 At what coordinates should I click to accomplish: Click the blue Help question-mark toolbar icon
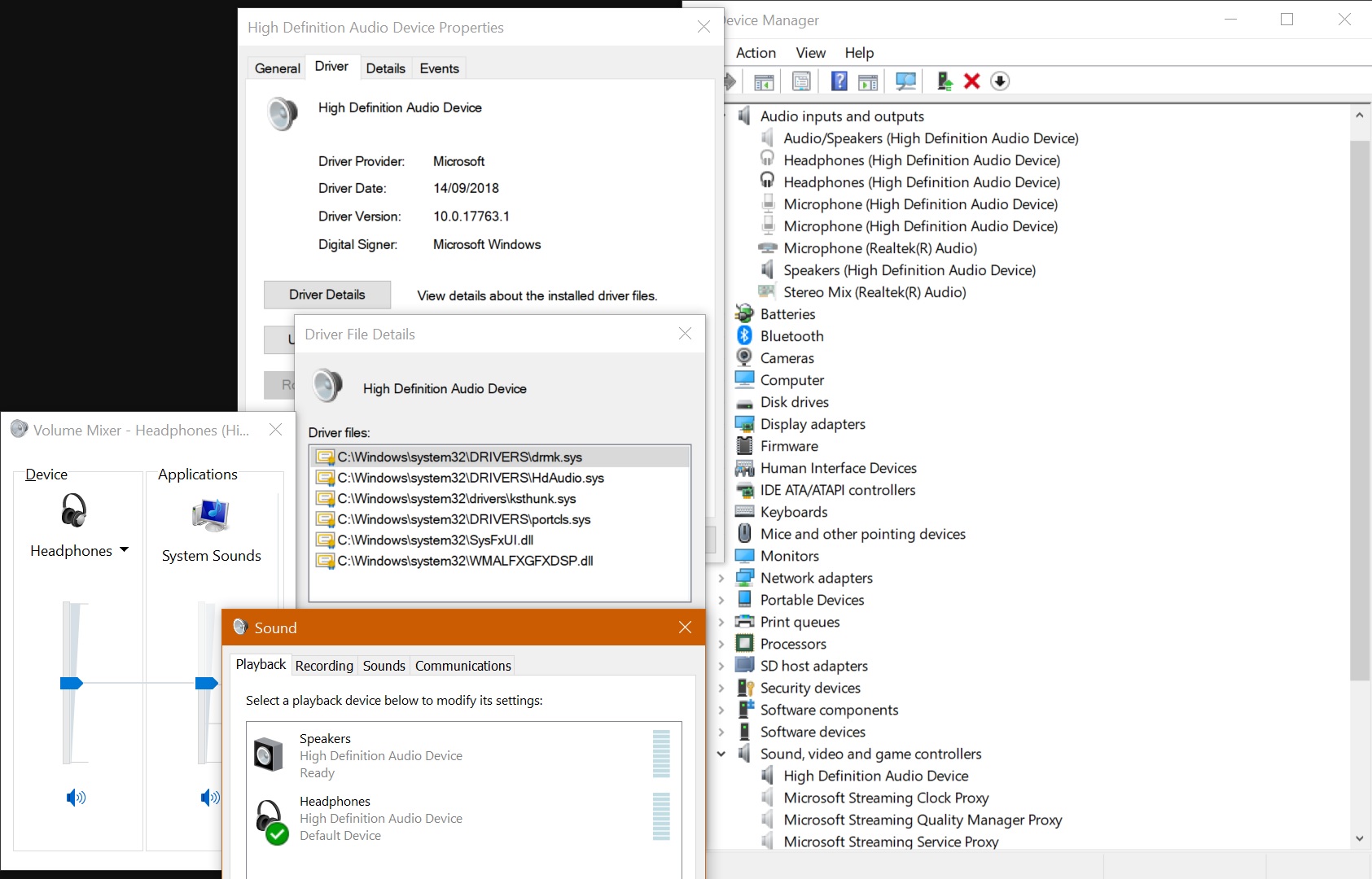(x=839, y=81)
